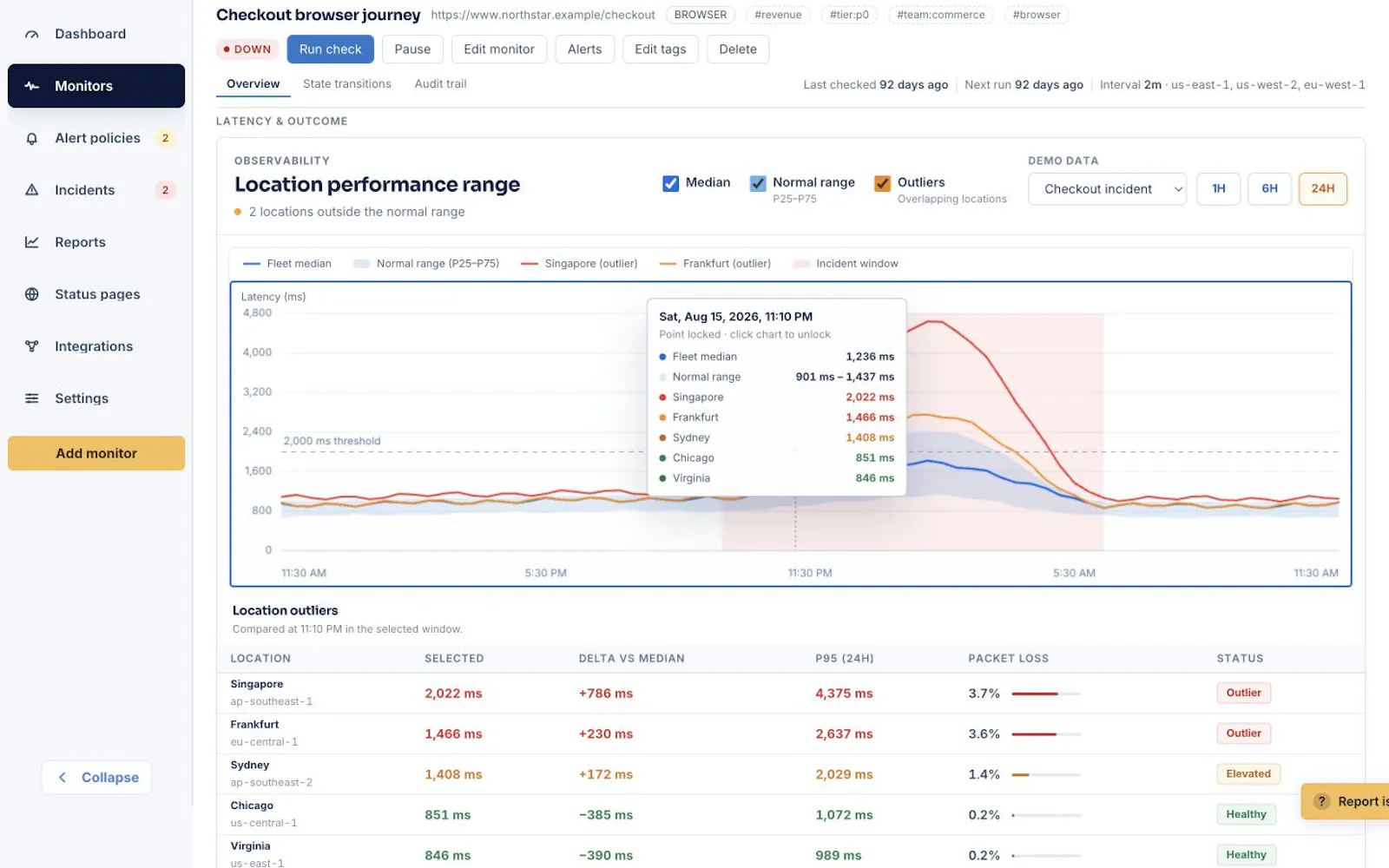
Task: Open Status pages in the sidebar
Action: click(96, 294)
